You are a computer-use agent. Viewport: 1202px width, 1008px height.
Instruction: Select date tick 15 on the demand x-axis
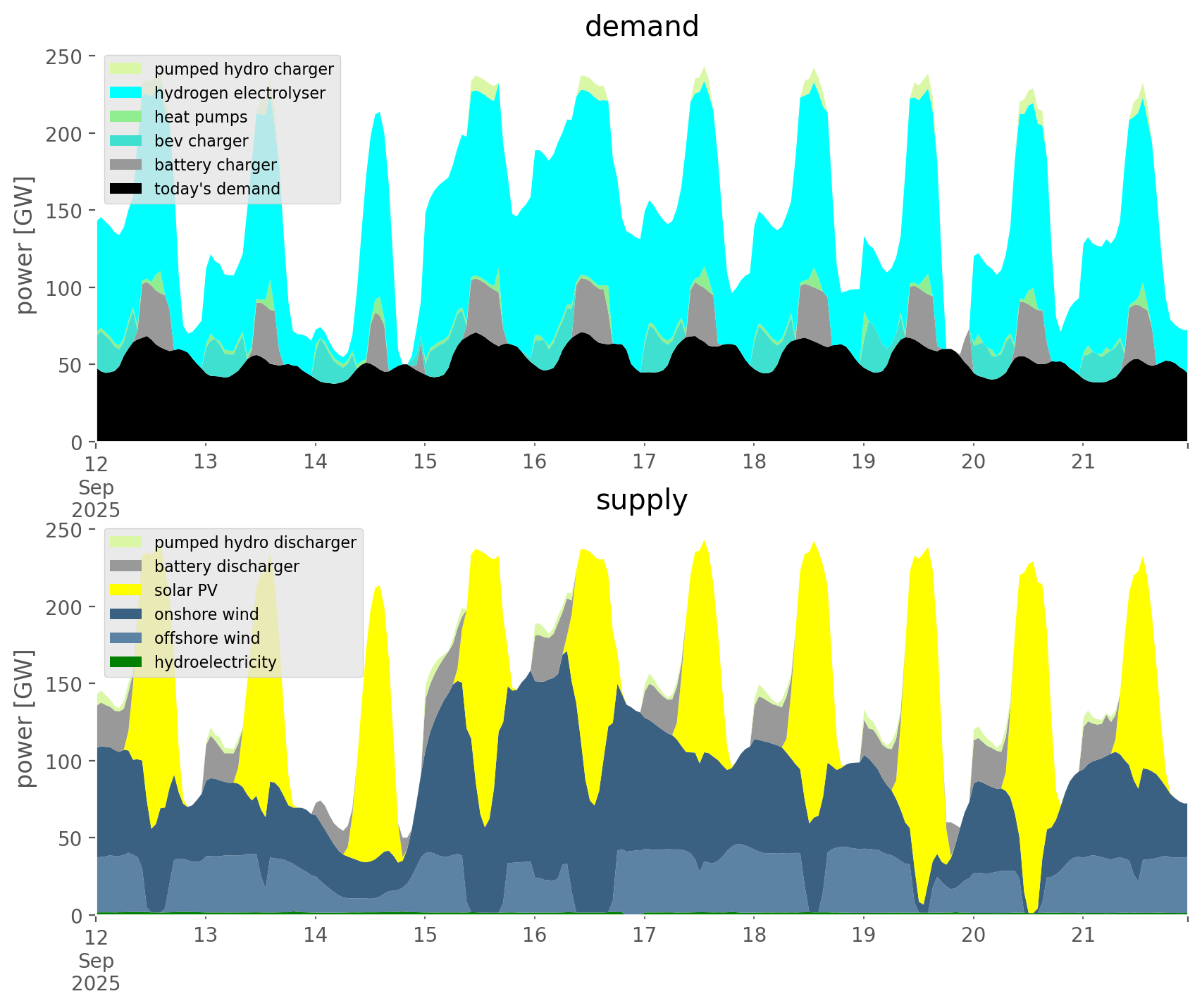[425, 462]
